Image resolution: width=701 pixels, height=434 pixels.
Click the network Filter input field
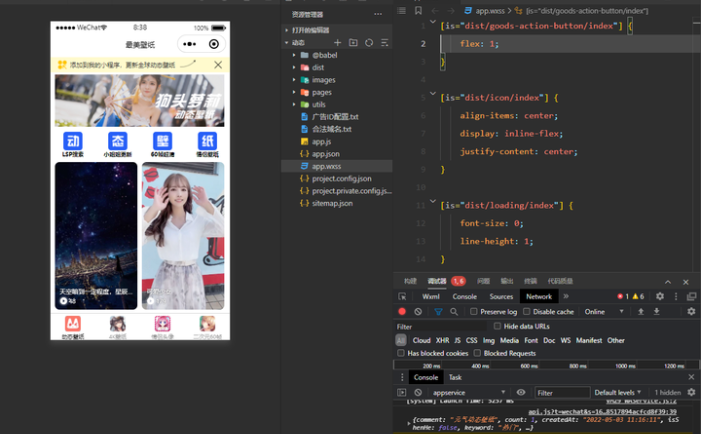(x=440, y=327)
